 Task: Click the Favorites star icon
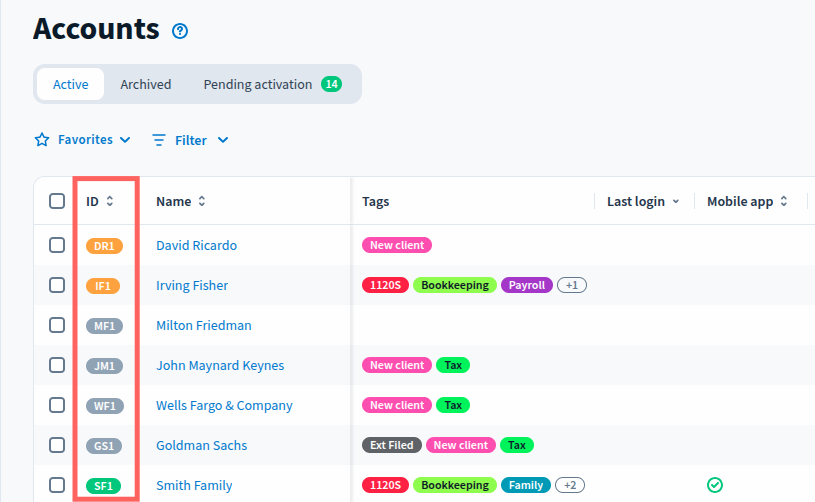point(42,140)
